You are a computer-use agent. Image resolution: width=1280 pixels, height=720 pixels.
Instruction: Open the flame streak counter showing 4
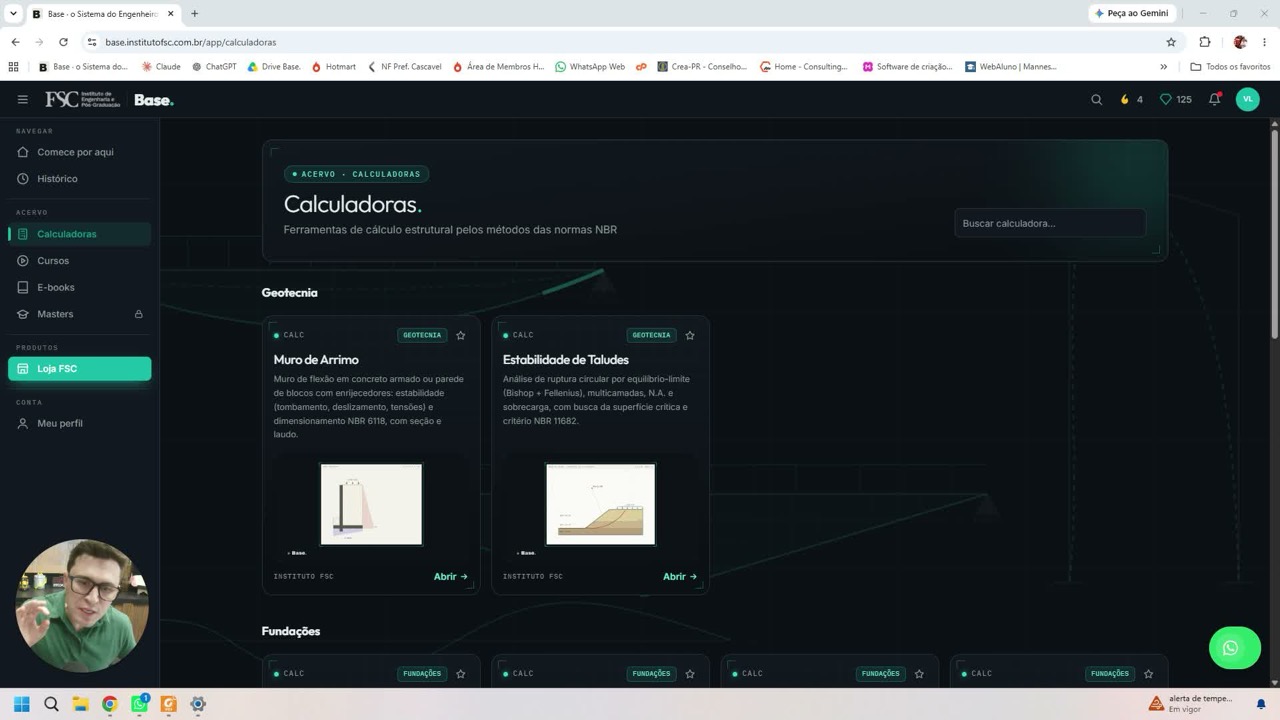click(1131, 100)
